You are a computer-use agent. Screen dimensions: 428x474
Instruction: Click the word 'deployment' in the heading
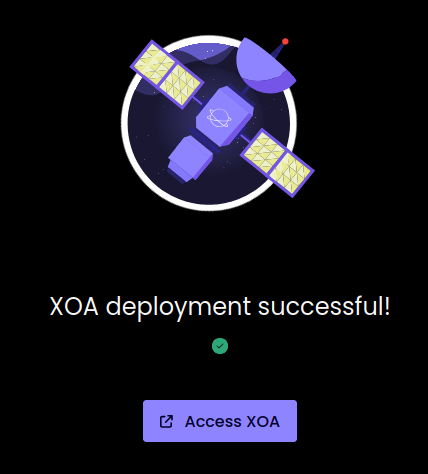pos(178,307)
